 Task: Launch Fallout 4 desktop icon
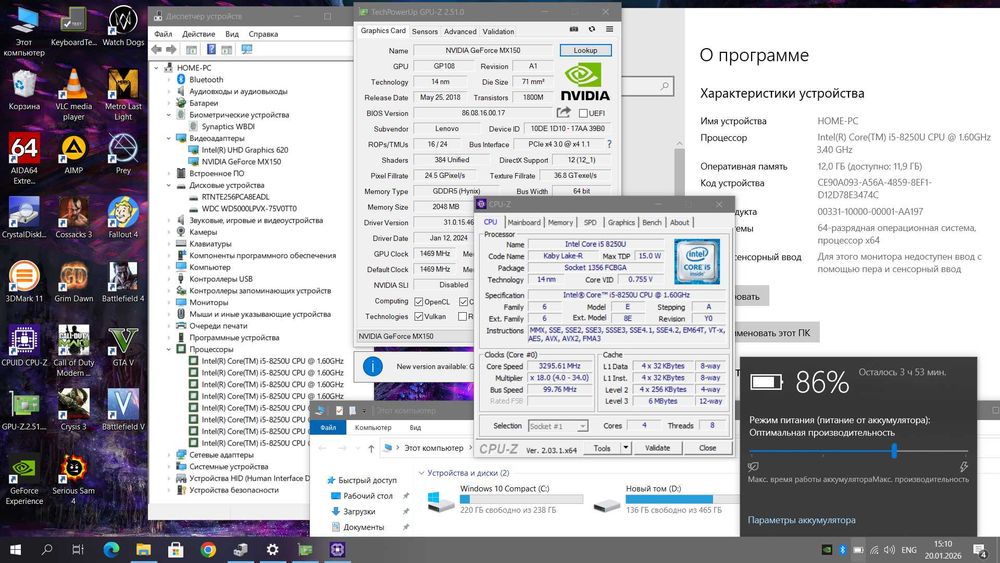pyautogui.click(x=123, y=217)
